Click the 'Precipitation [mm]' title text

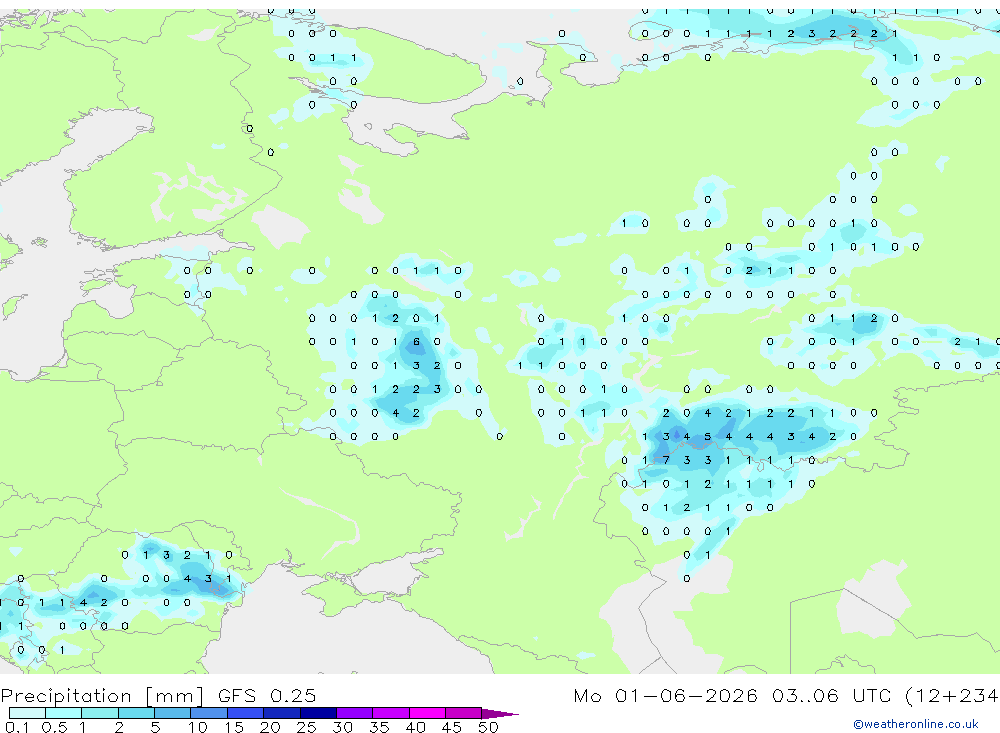(102, 696)
